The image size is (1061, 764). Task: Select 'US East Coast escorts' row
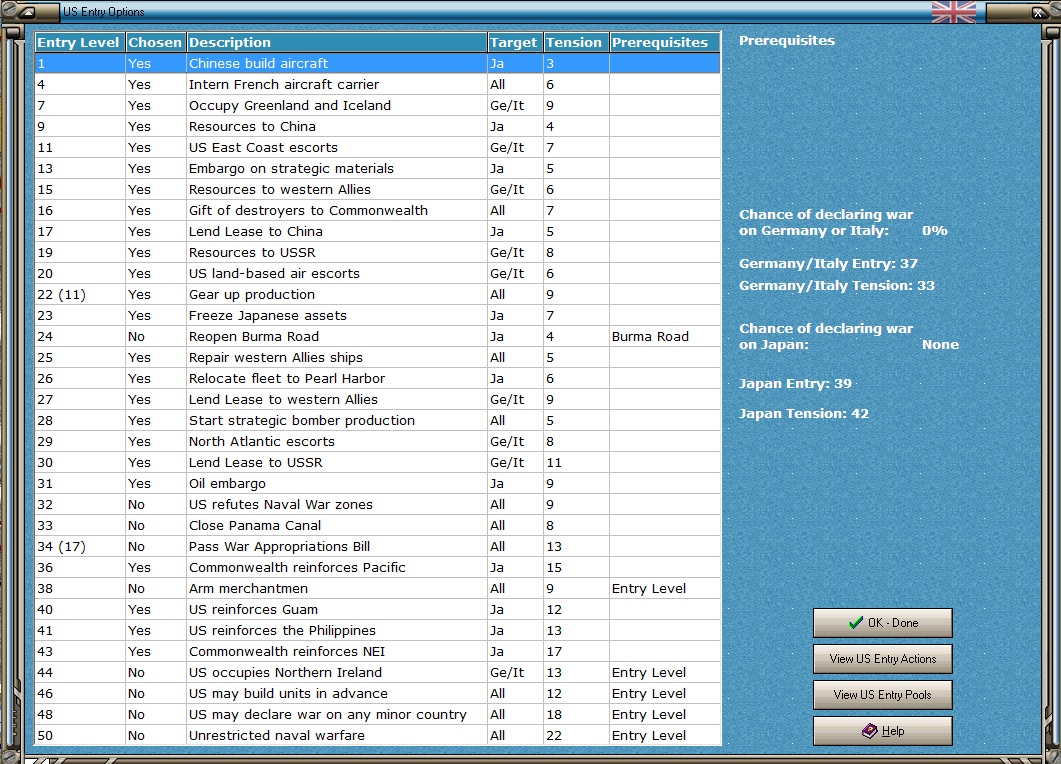pyautogui.click(x=378, y=147)
